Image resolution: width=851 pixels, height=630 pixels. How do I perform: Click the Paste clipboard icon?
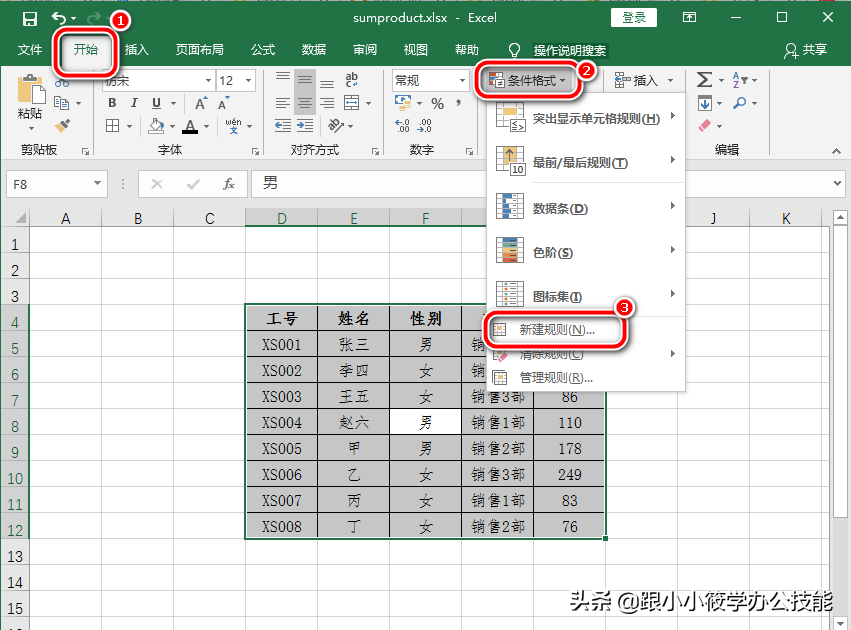pos(31,89)
